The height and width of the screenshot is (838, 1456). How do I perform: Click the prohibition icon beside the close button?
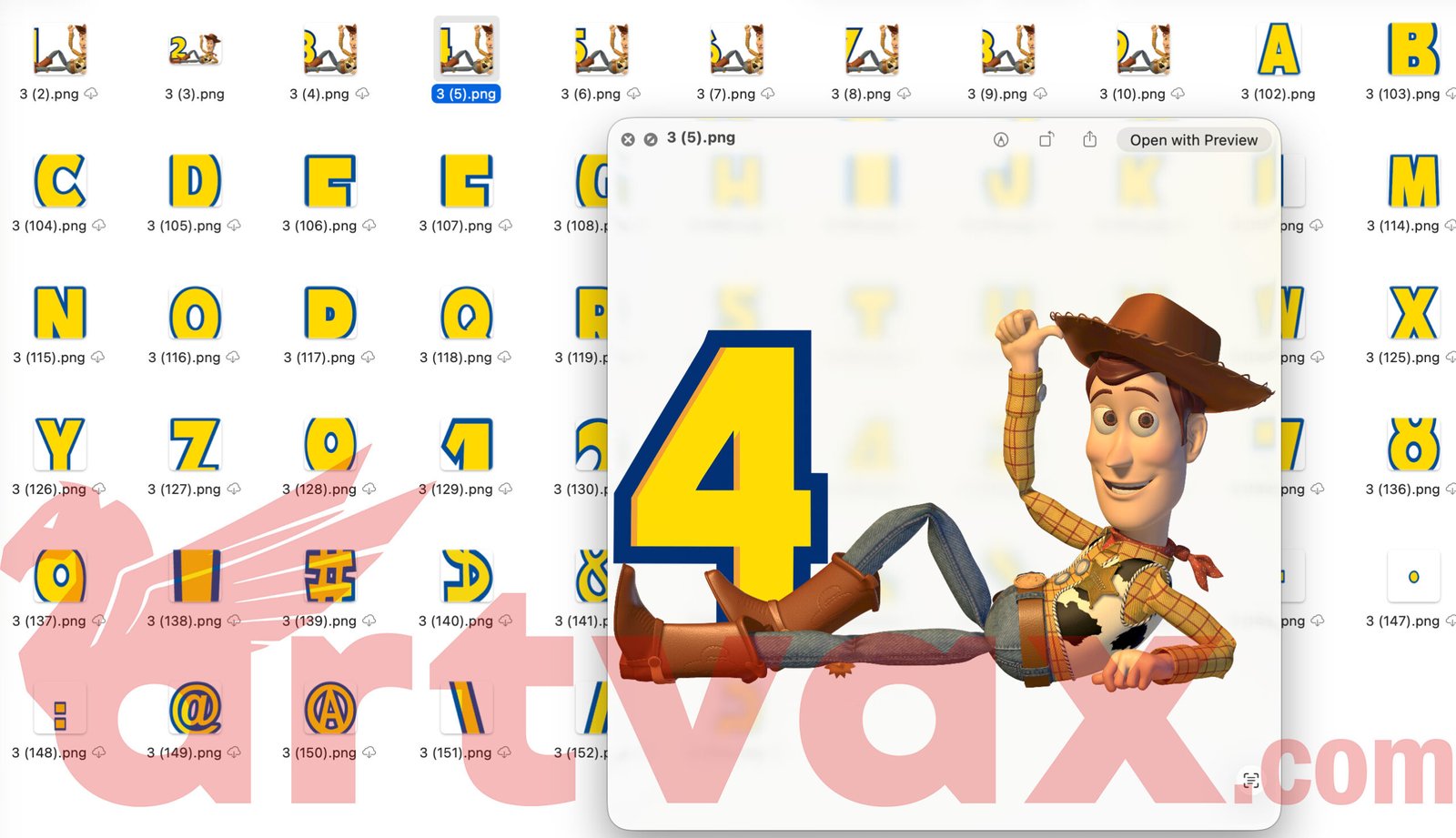[x=649, y=138]
